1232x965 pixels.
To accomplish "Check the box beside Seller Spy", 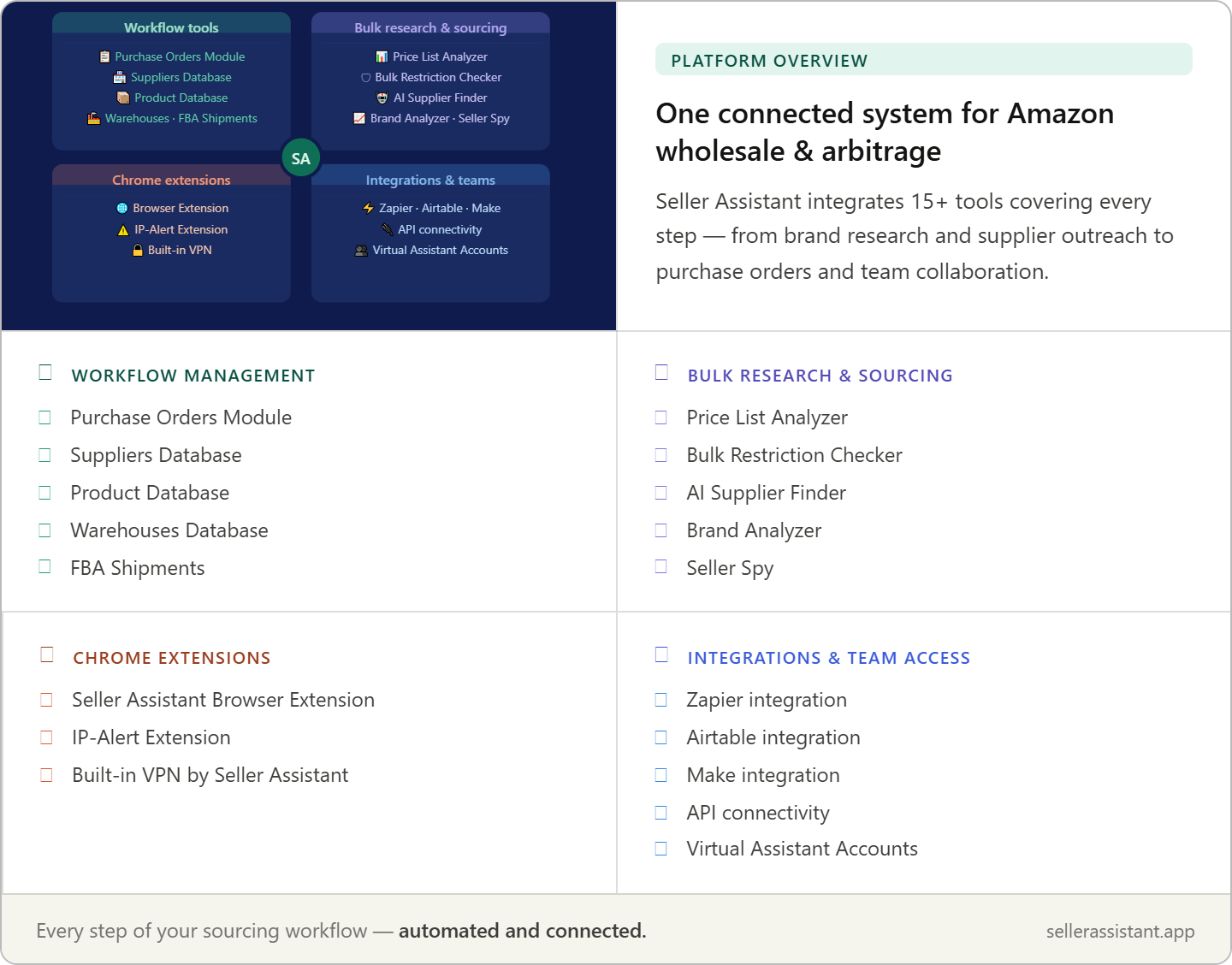I will (661, 566).
